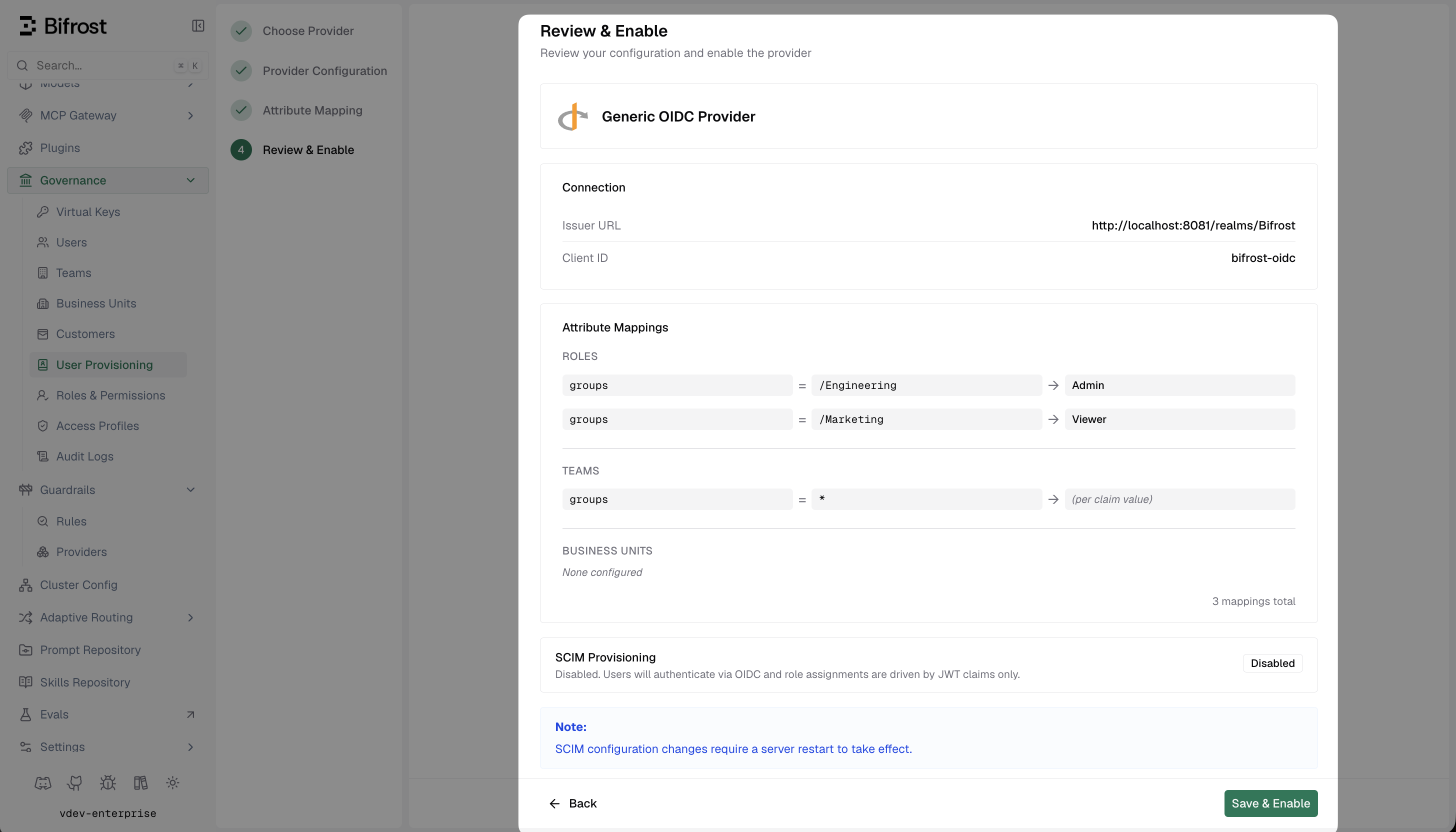This screenshot has width=1456, height=832.
Task: Click the Skills Repository book icon
Action: [x=25, y=682]
